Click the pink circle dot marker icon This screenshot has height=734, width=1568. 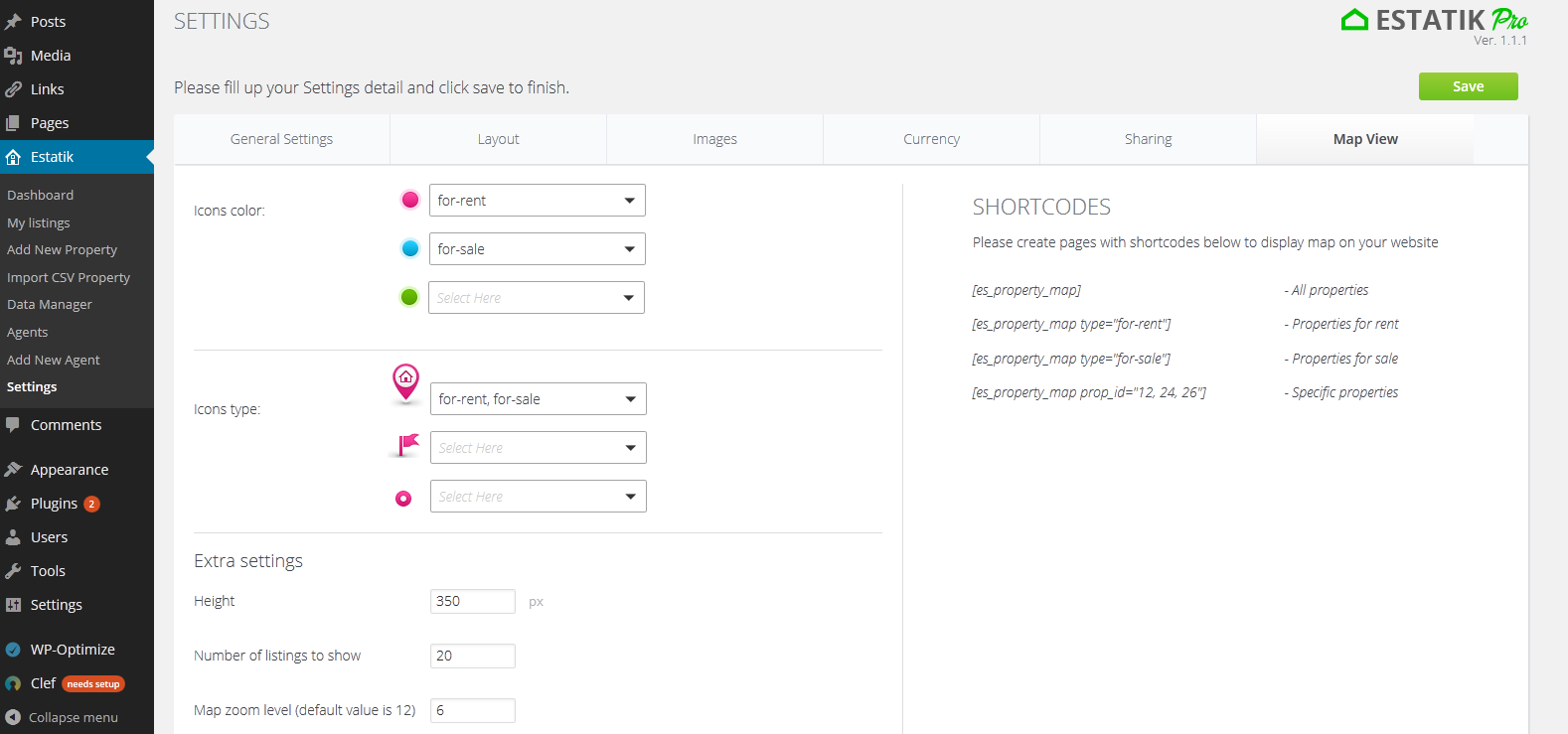403,499
